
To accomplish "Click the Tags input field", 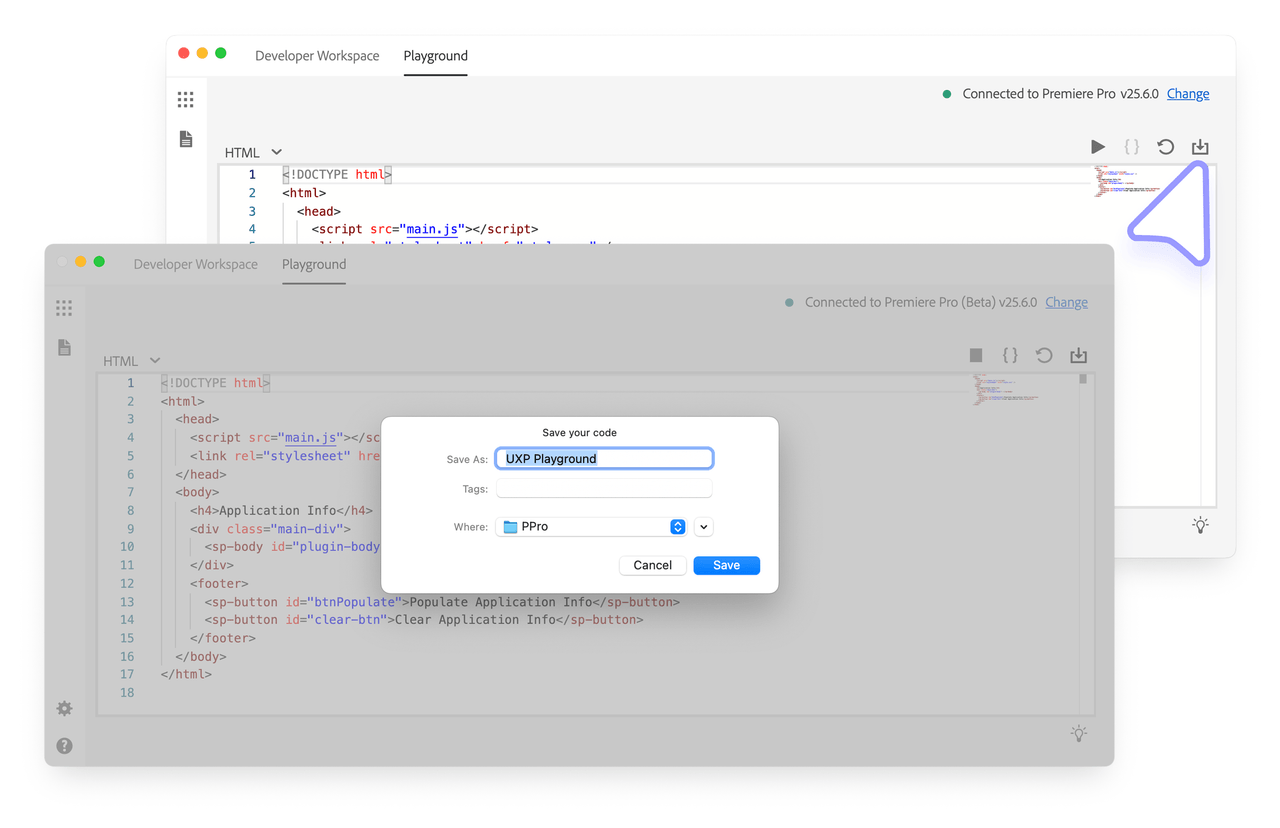I will [604, 489].
